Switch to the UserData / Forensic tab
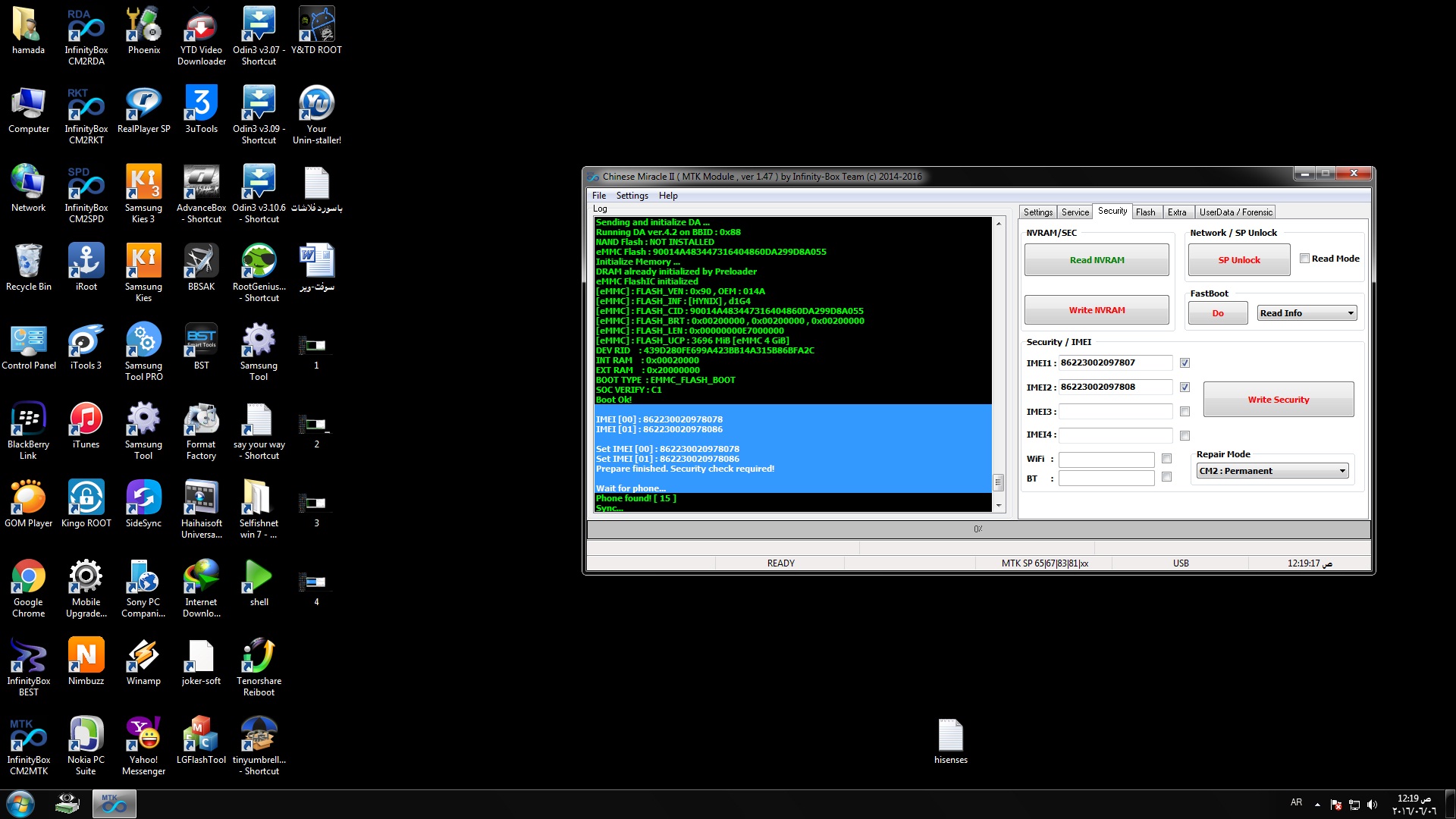This screenshot has width=1456, height=819. pyautogui.click(x=1236, y=212)
